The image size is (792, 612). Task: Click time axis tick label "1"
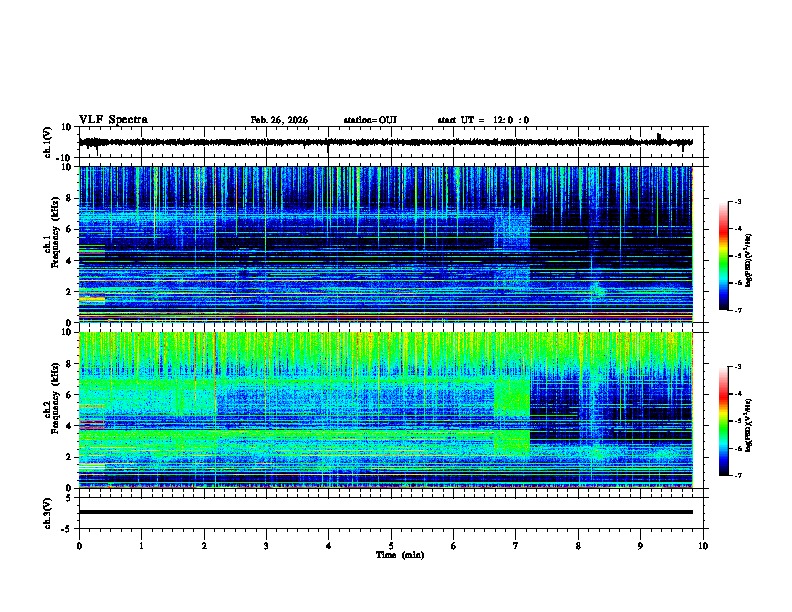coord(141,546)
